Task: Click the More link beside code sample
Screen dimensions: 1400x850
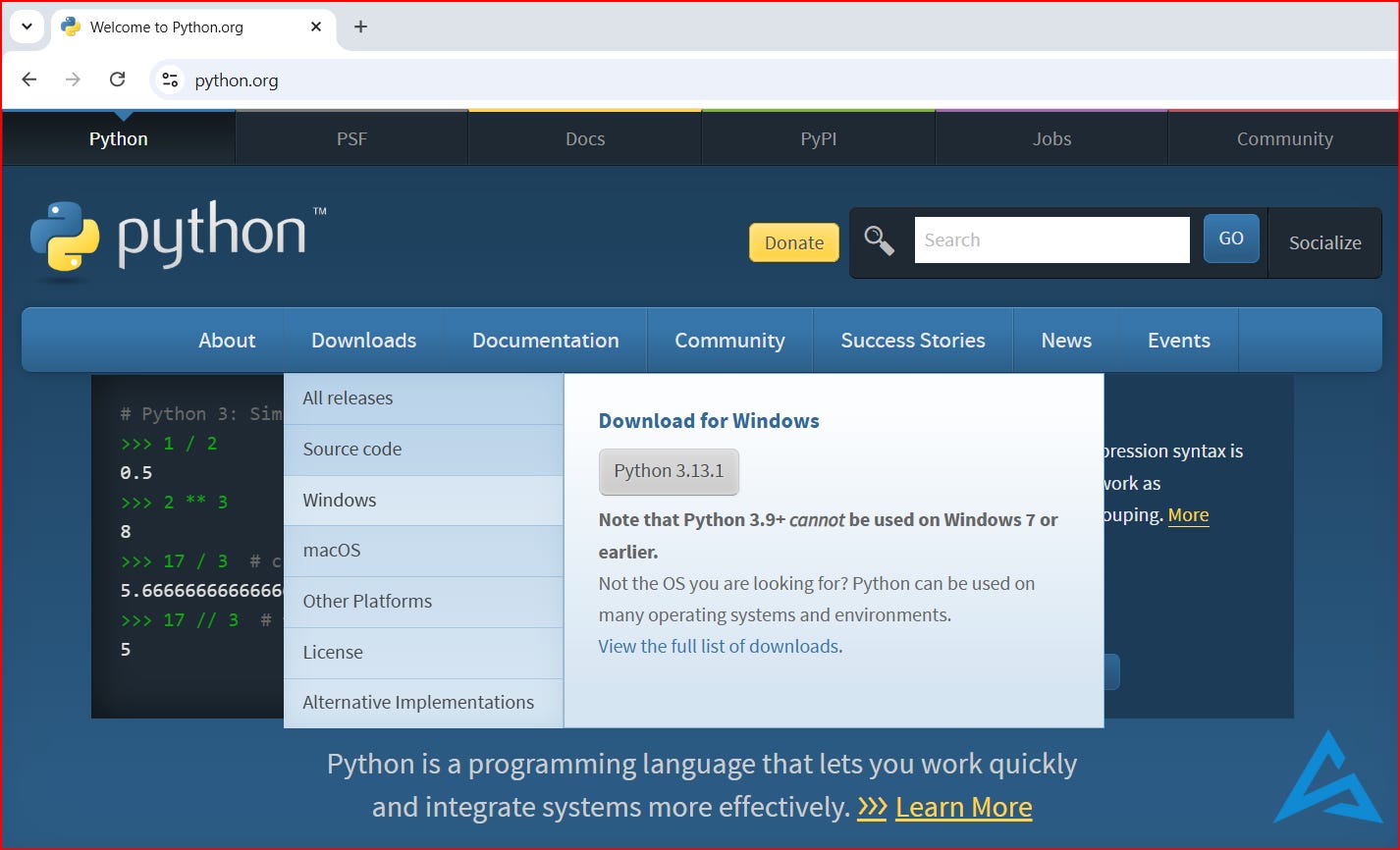Action: [x=1188, y=515]
